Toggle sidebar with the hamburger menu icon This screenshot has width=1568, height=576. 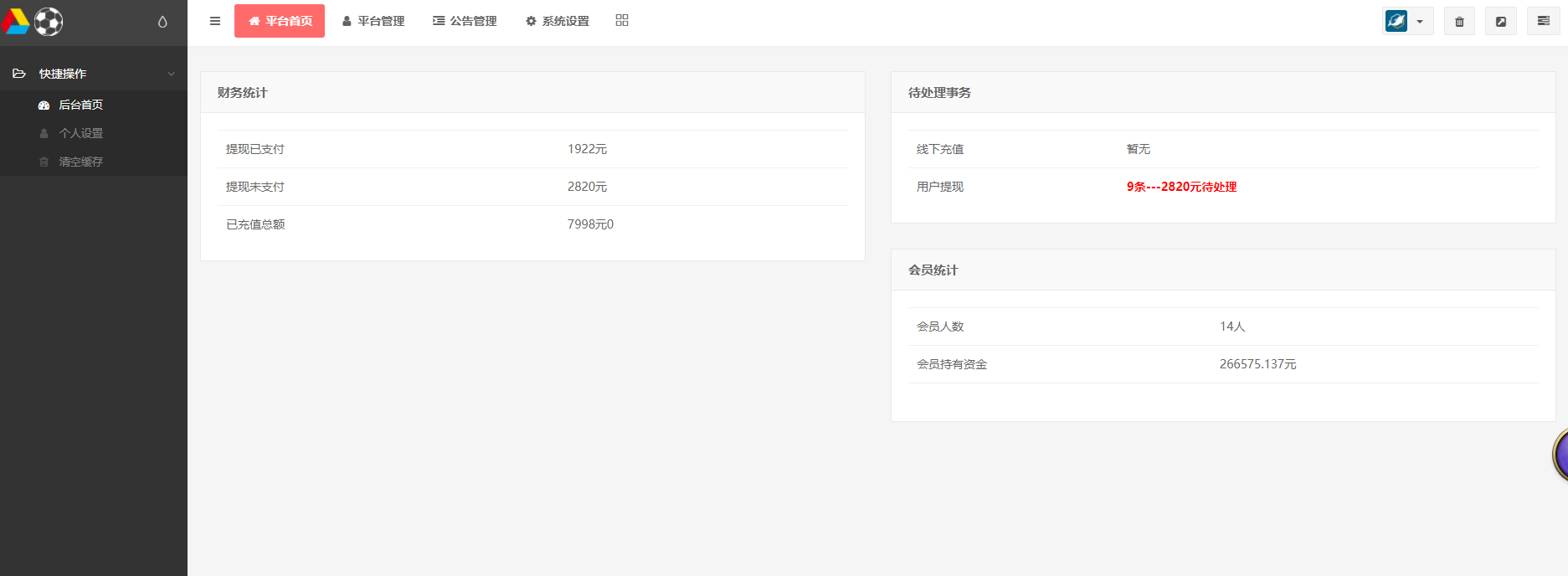point(215,21)
